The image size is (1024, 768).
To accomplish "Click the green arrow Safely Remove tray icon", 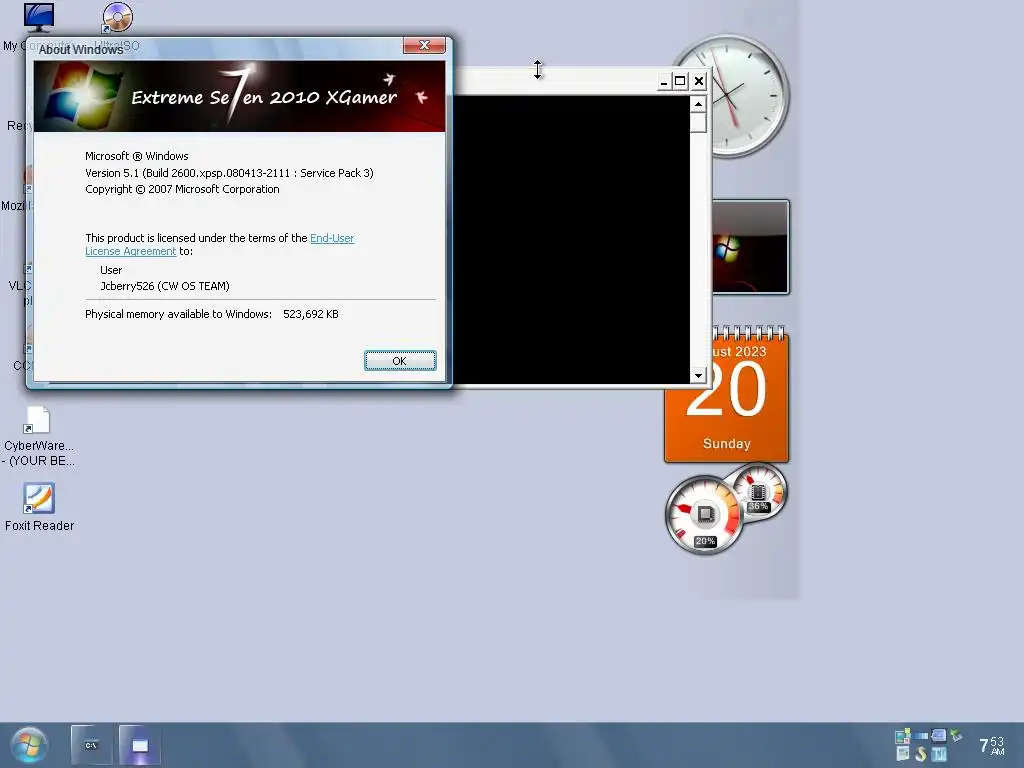I will 955,736.
